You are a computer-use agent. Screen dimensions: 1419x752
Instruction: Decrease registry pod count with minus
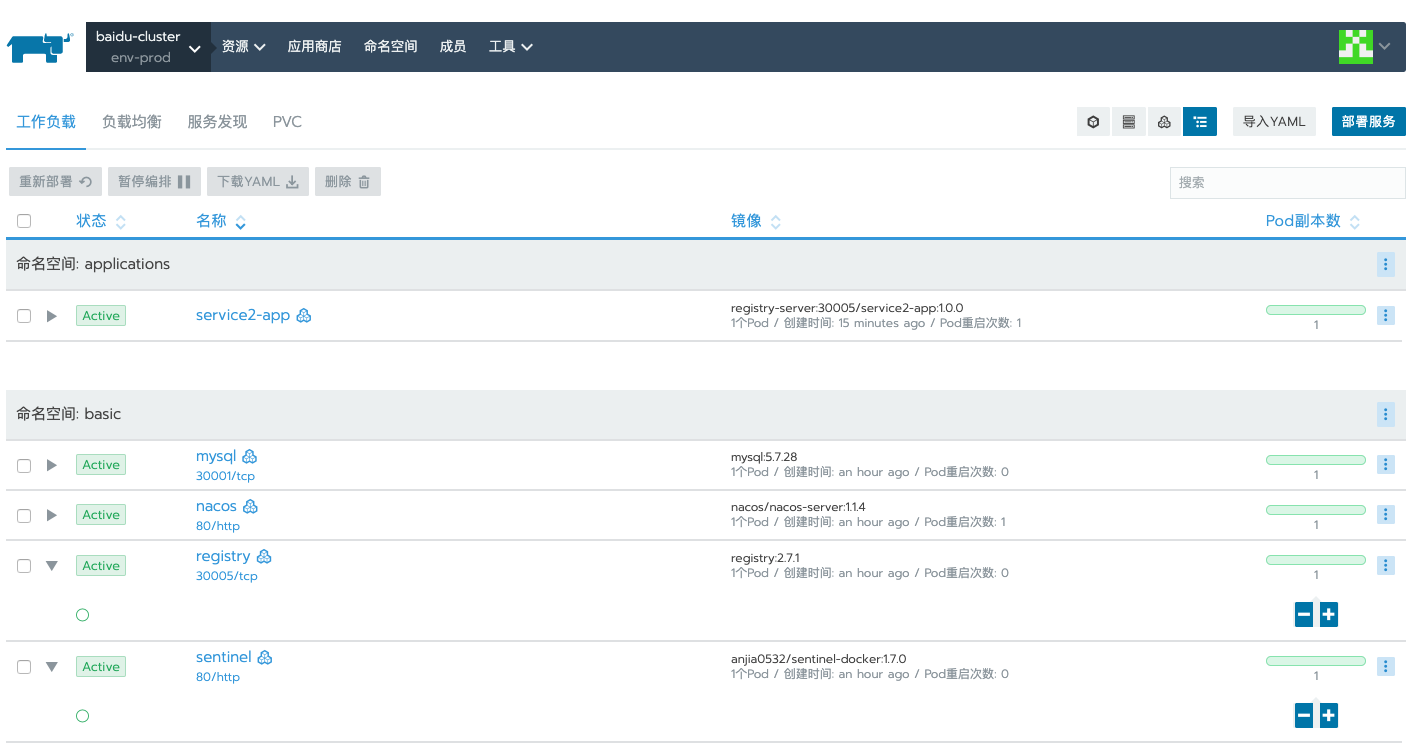1304,614
